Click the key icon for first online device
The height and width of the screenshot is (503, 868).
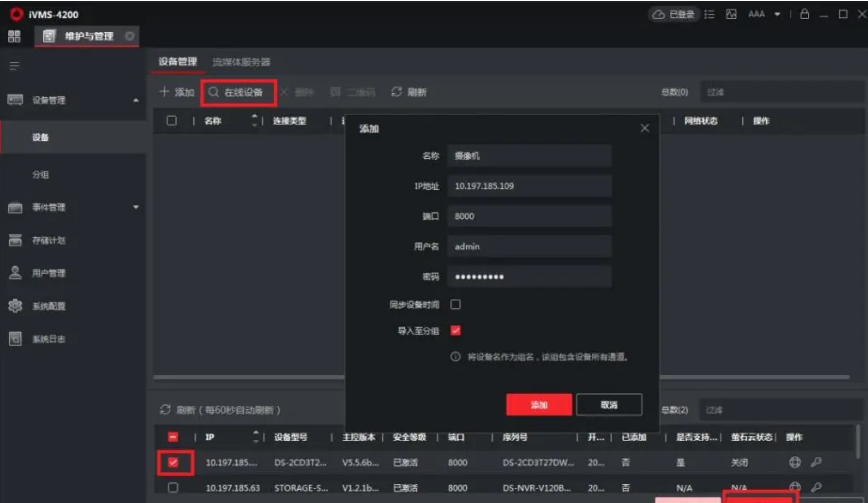click(815, 462)
